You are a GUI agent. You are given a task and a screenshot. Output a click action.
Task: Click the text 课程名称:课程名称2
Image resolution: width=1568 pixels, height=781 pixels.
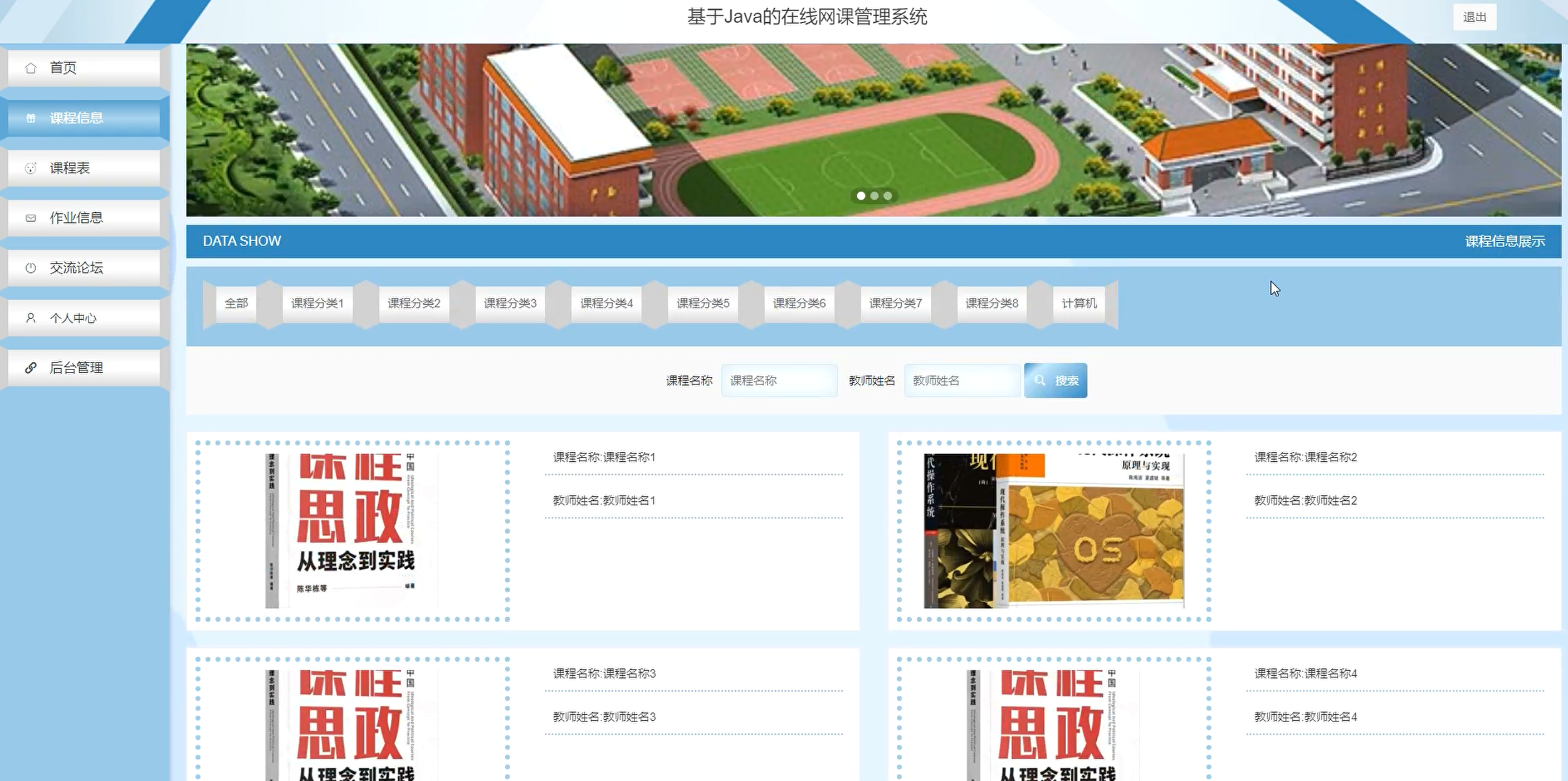click(1306, 457)
